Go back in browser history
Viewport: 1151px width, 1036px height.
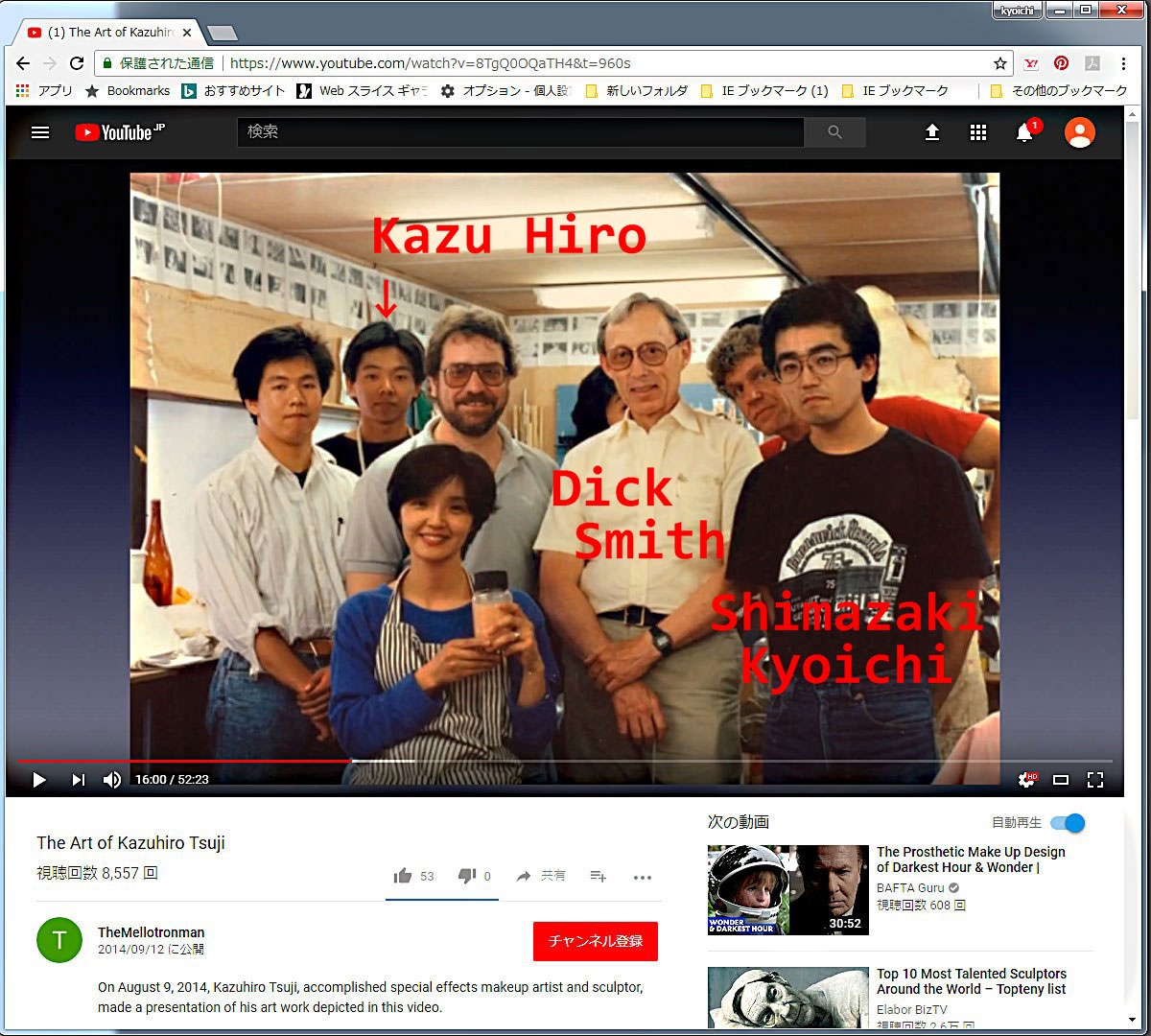[x=23, y=63]
